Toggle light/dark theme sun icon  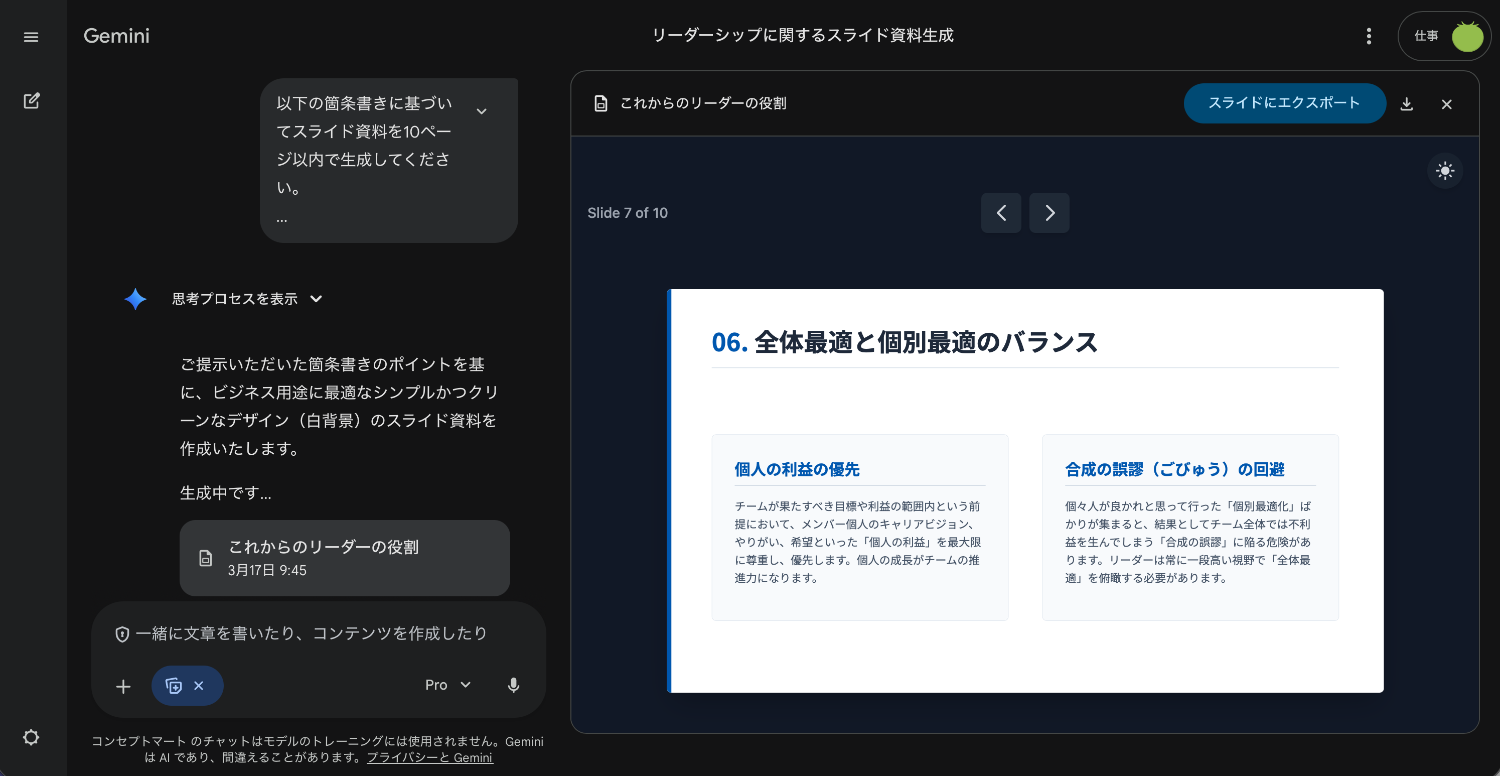point(1444,171)
